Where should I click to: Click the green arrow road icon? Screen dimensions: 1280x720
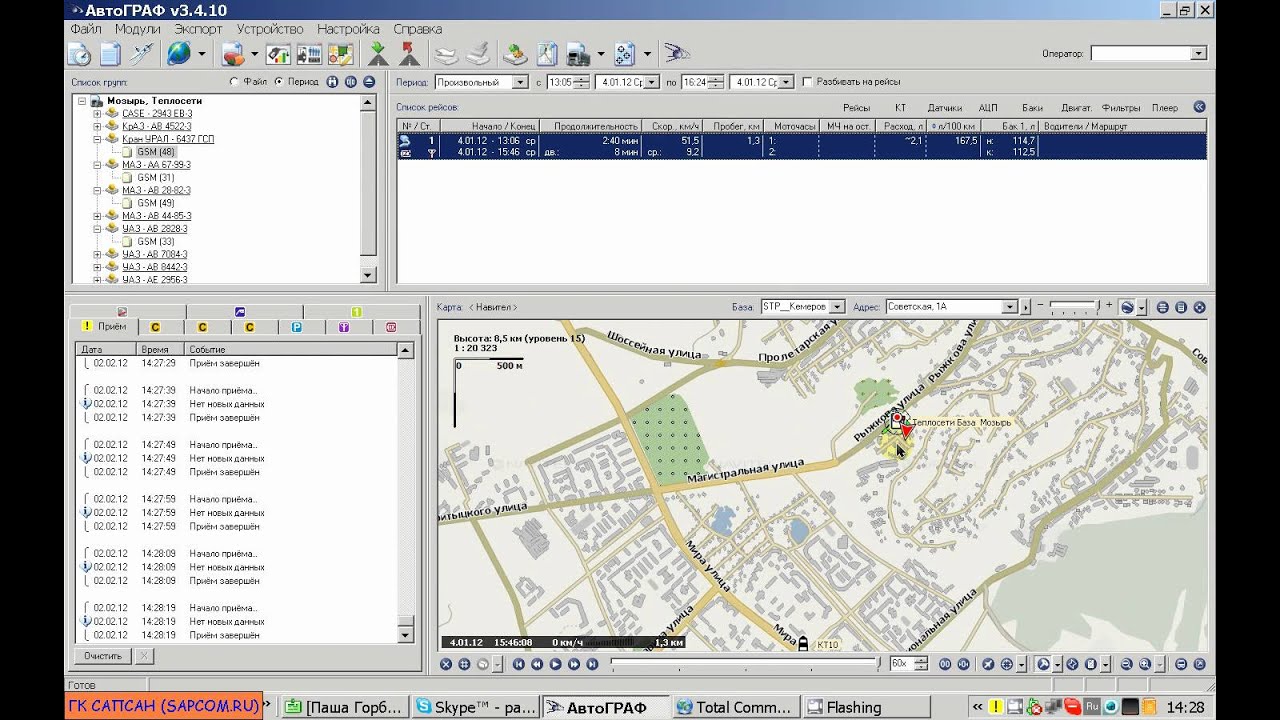[x=378, y=53]
